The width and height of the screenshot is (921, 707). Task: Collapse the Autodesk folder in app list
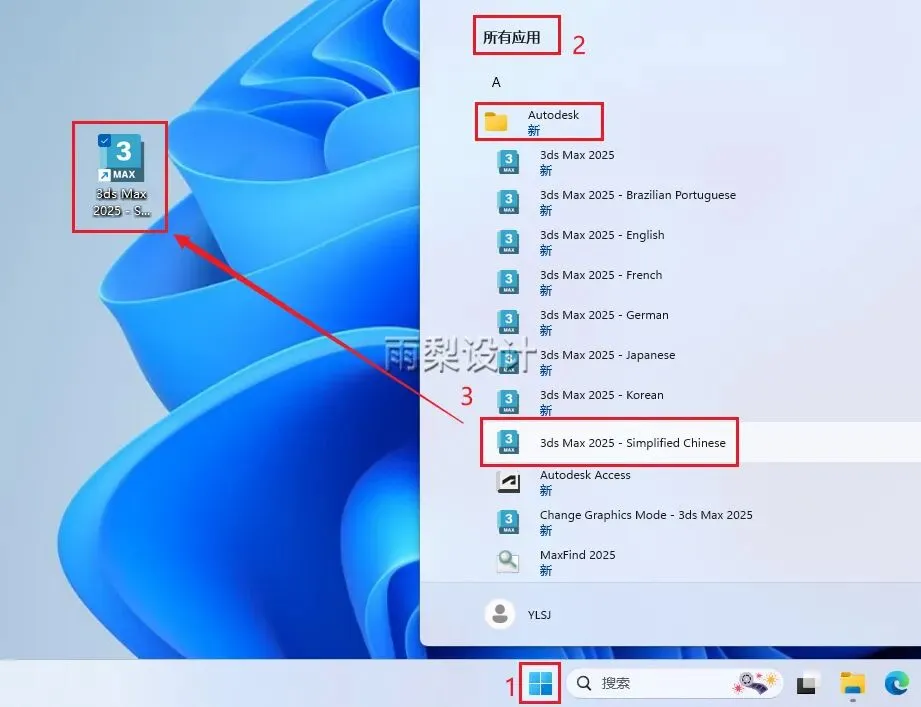pyautogui.click(x=539, y=122)
